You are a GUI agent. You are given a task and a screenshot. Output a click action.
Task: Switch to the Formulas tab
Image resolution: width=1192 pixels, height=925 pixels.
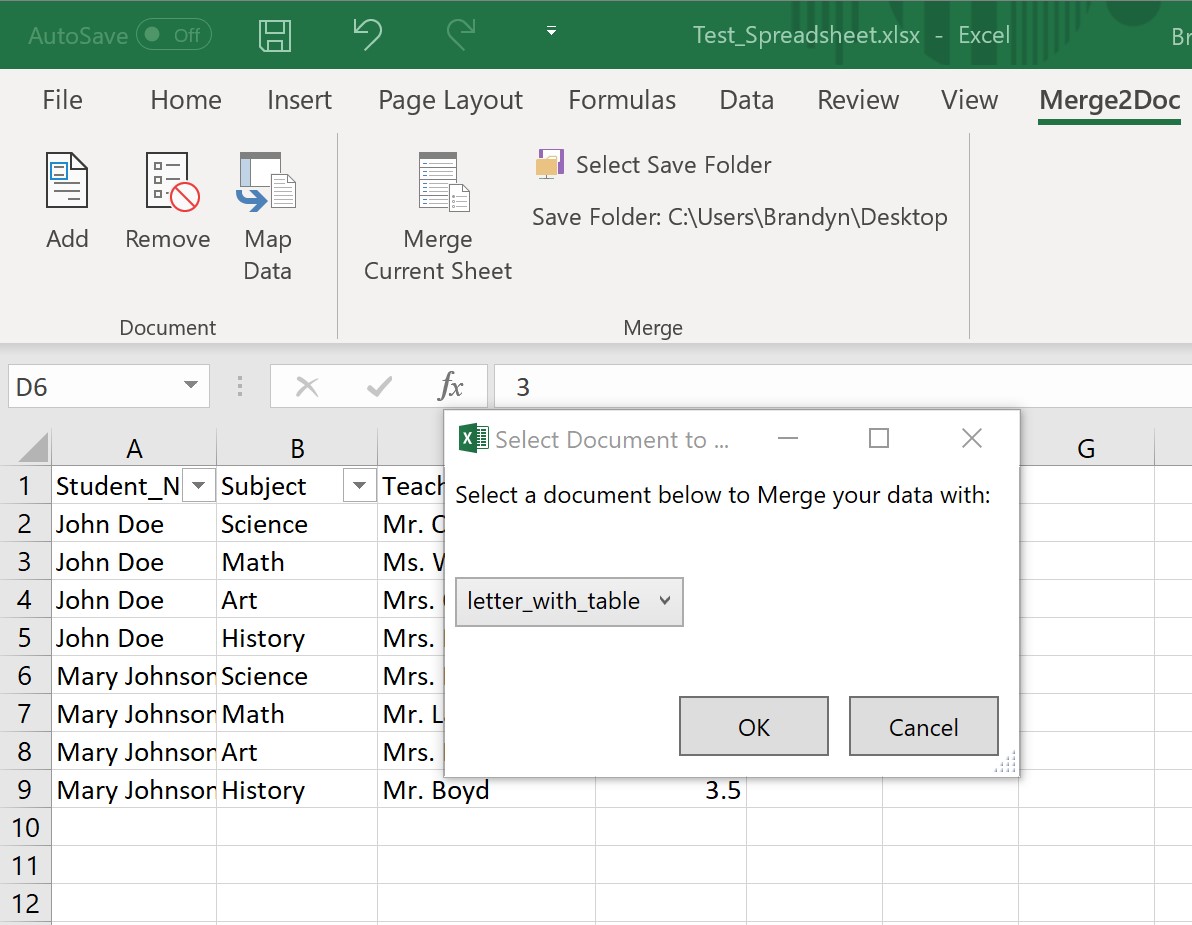click(622, 100)
